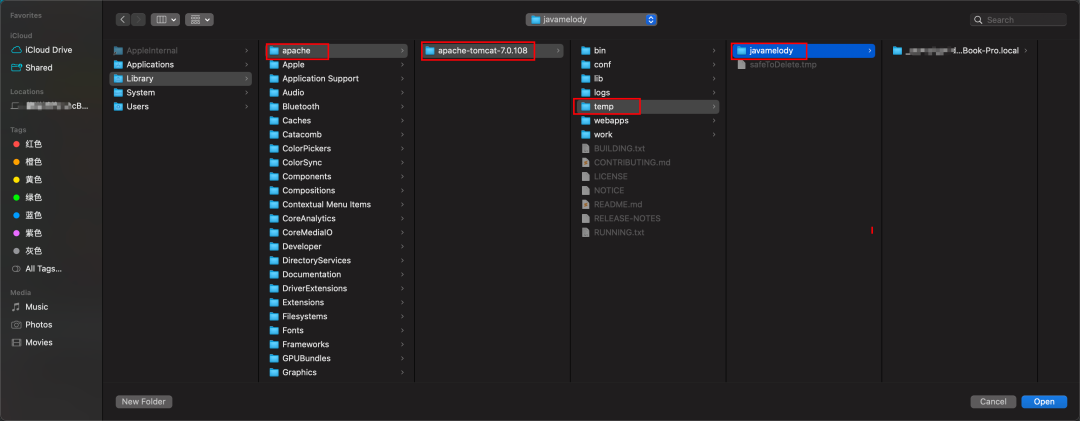This screenshot has width=1080, height=421.
Task: Select the webapps folder
Action: (647, 121)
